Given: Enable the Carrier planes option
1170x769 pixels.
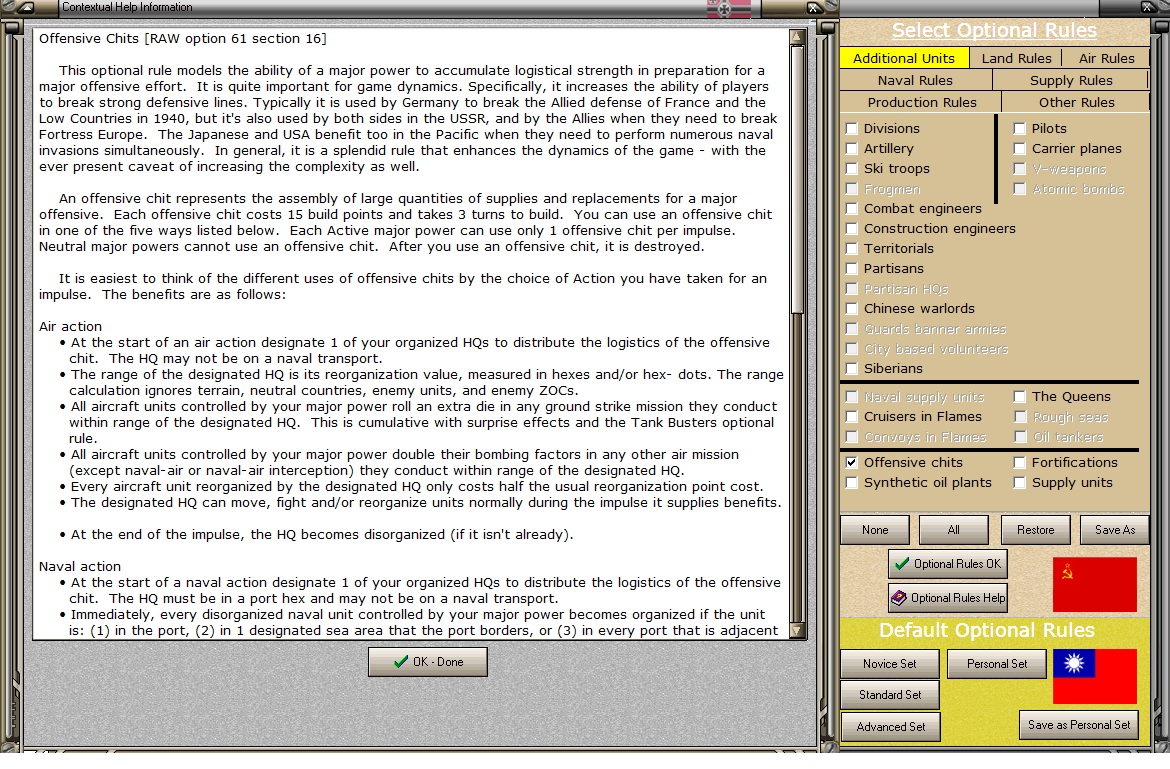Looking at the screenshot, I should click(1019, 148).
